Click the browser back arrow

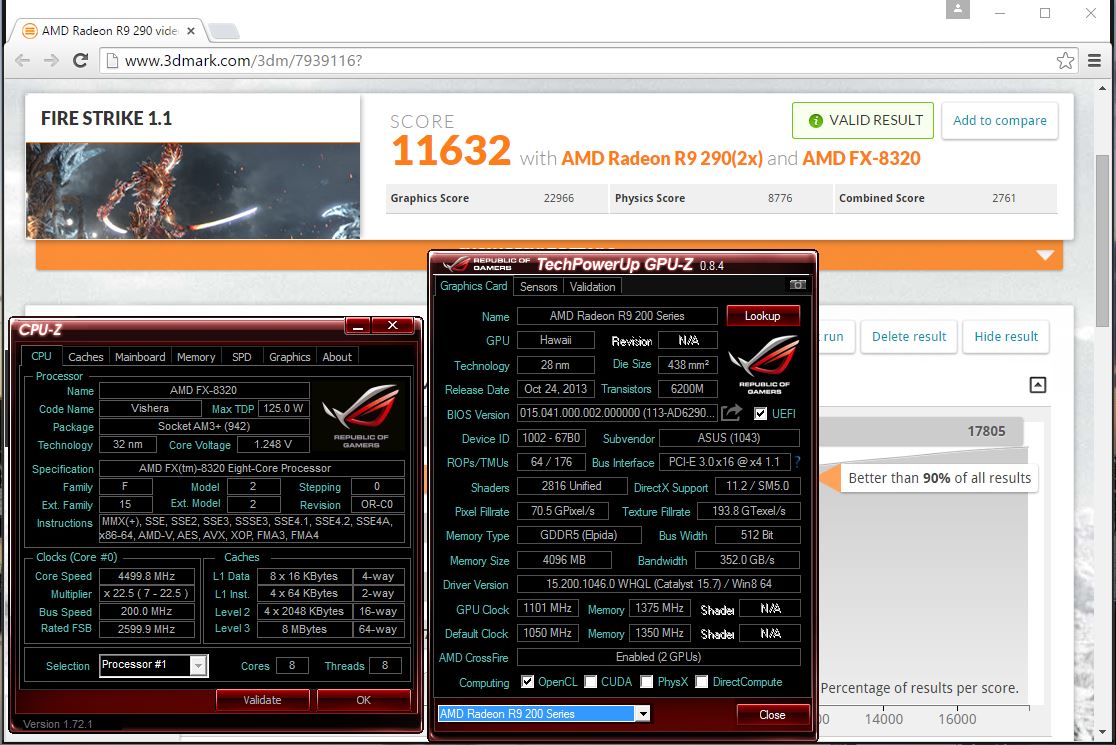(23, 60)
